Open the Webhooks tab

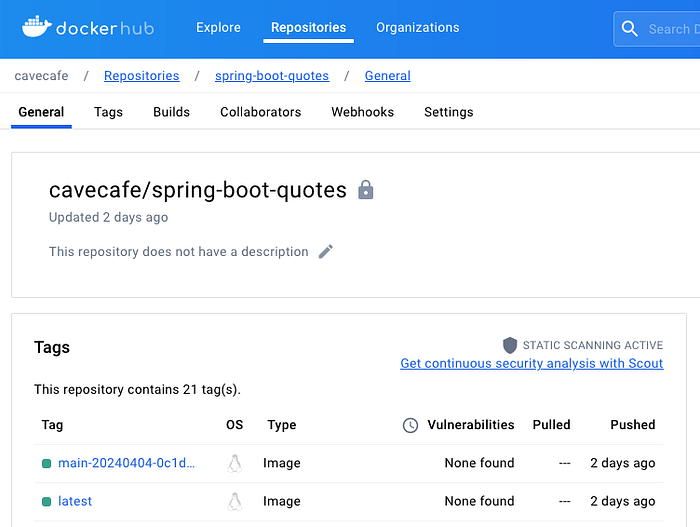[x=362, y=112]
